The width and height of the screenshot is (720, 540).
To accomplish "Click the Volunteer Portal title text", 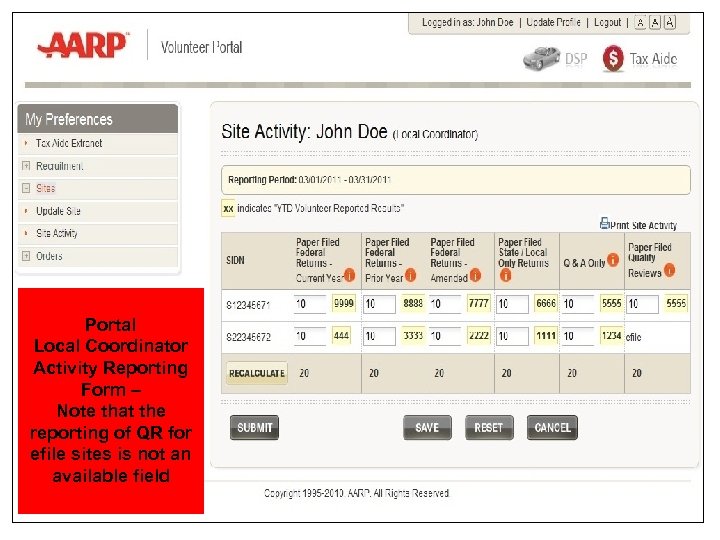I will pyautogui.click(x=201, y=47).
